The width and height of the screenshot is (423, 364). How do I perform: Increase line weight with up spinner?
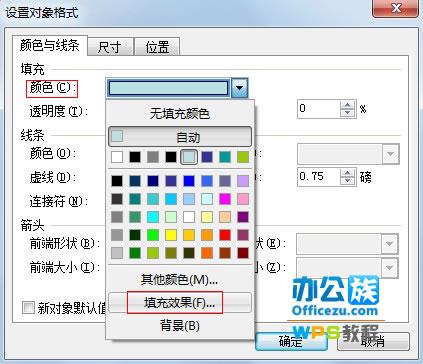[x=348, y=172]
